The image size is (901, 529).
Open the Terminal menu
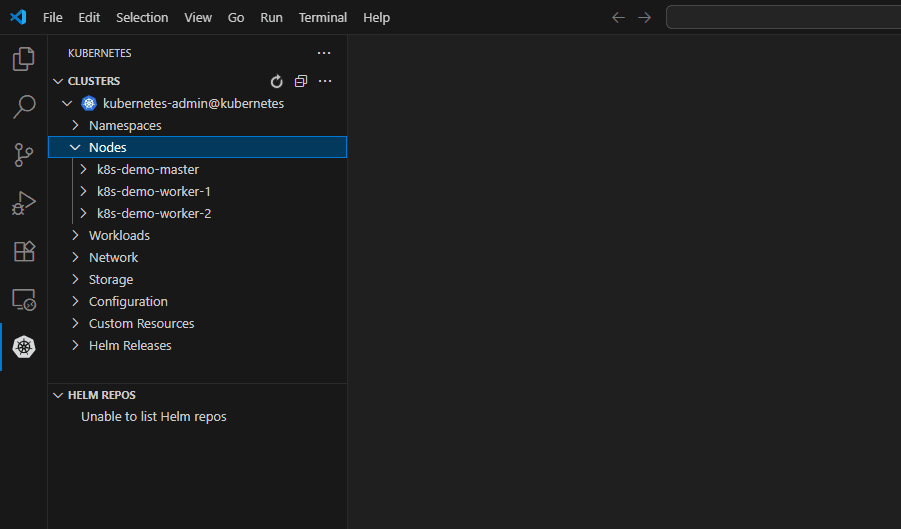(x=322, y=18)
